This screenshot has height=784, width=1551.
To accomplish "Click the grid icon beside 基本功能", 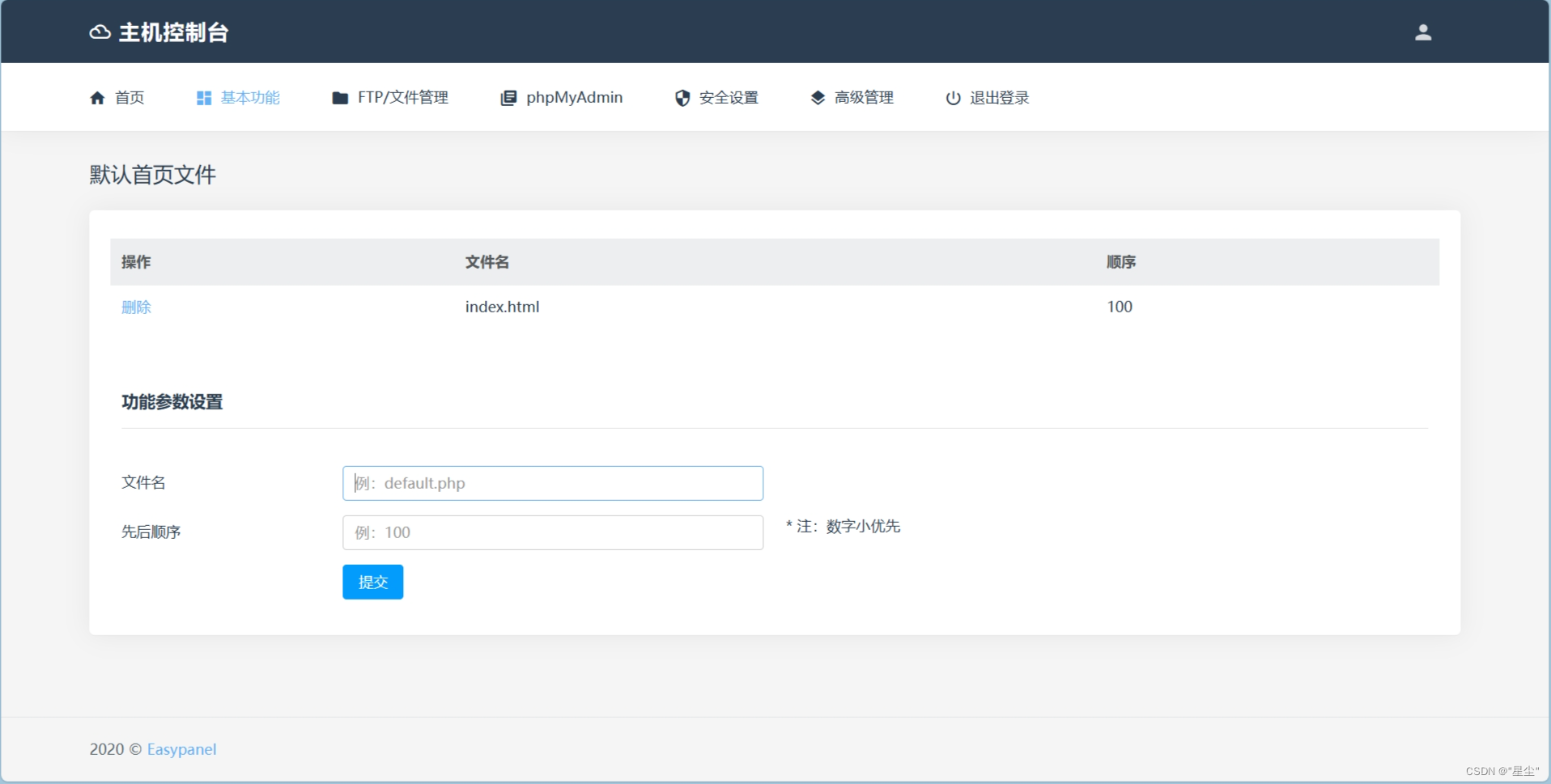I will (204, 98).
